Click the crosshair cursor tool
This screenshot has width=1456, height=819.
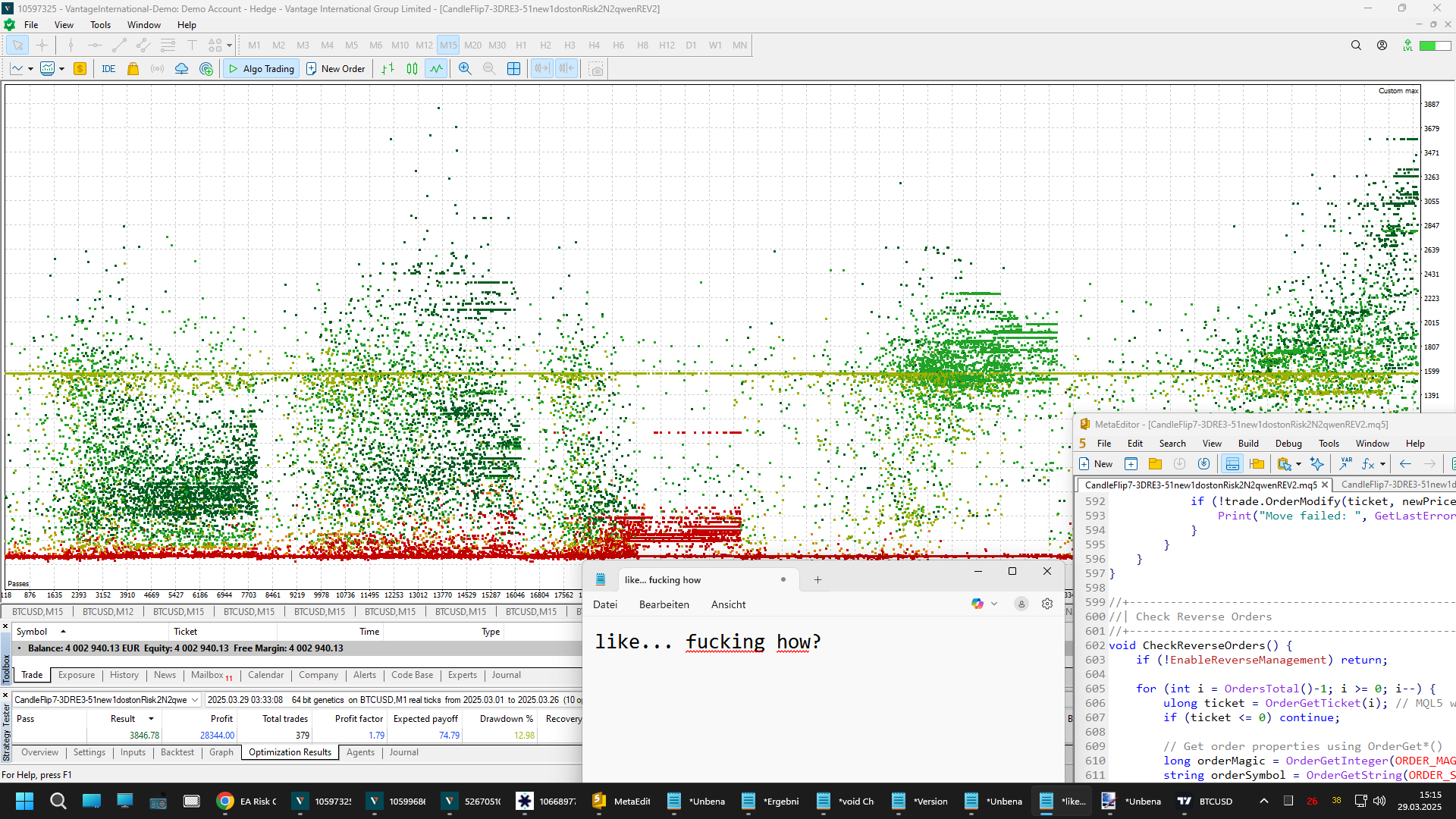point(42,45)
